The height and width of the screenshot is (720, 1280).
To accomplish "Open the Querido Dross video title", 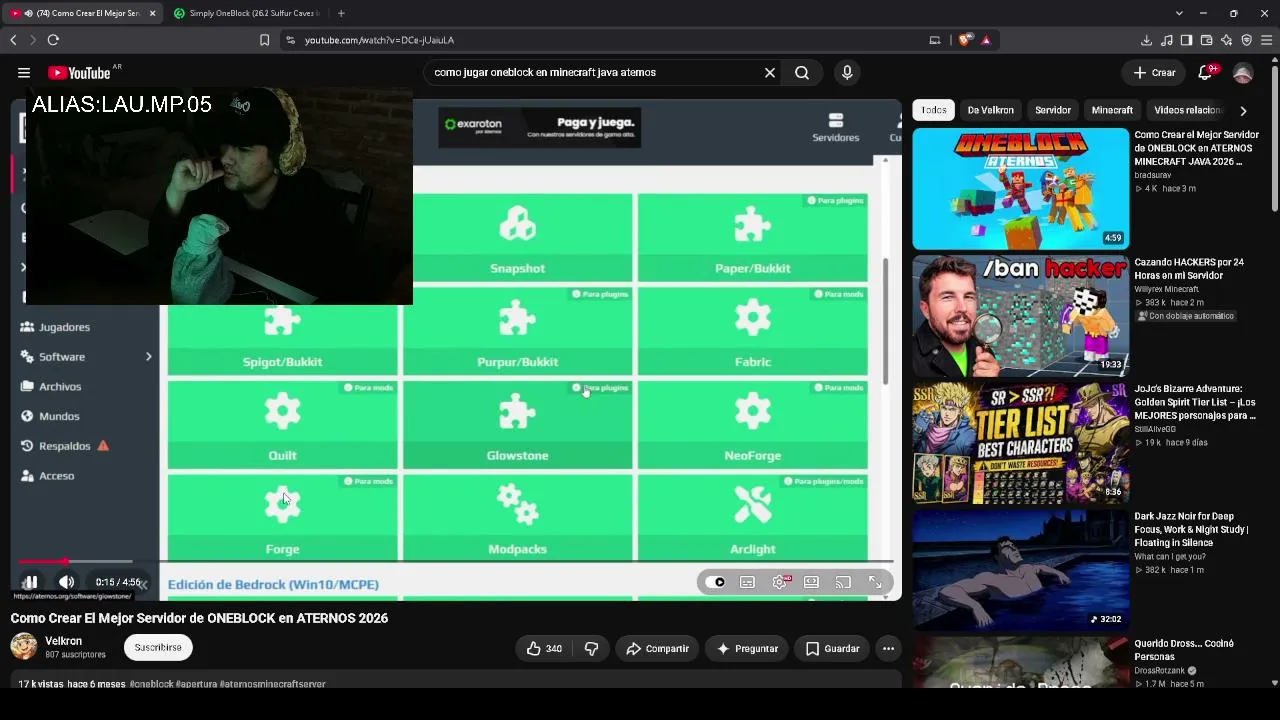I will (x=1184, y=650).
